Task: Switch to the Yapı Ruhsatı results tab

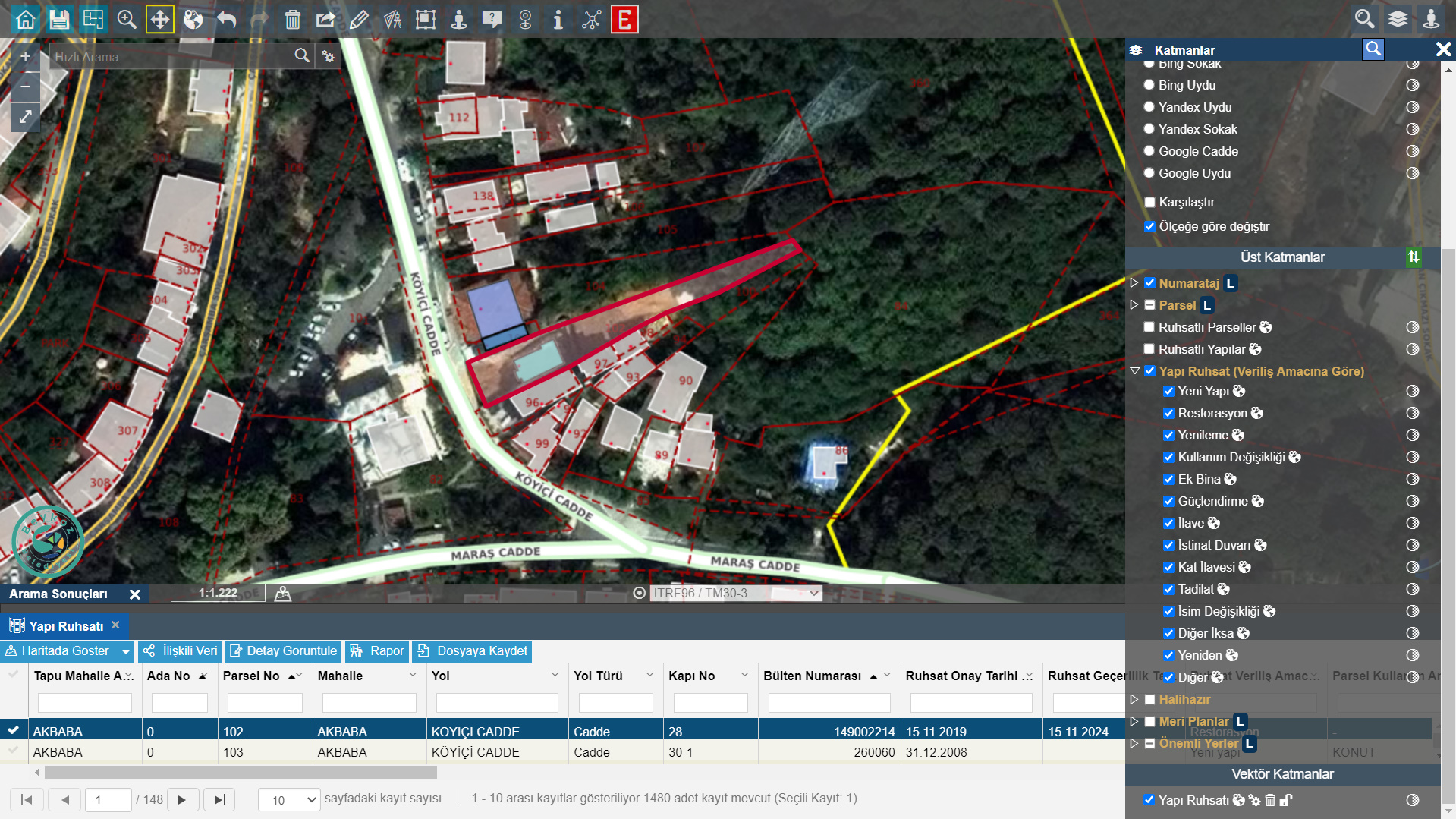Action: pos(65,626)
